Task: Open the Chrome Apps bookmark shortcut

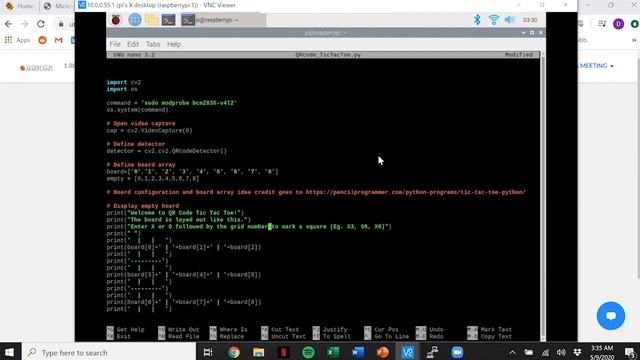Action: click(x=18, y=40)
